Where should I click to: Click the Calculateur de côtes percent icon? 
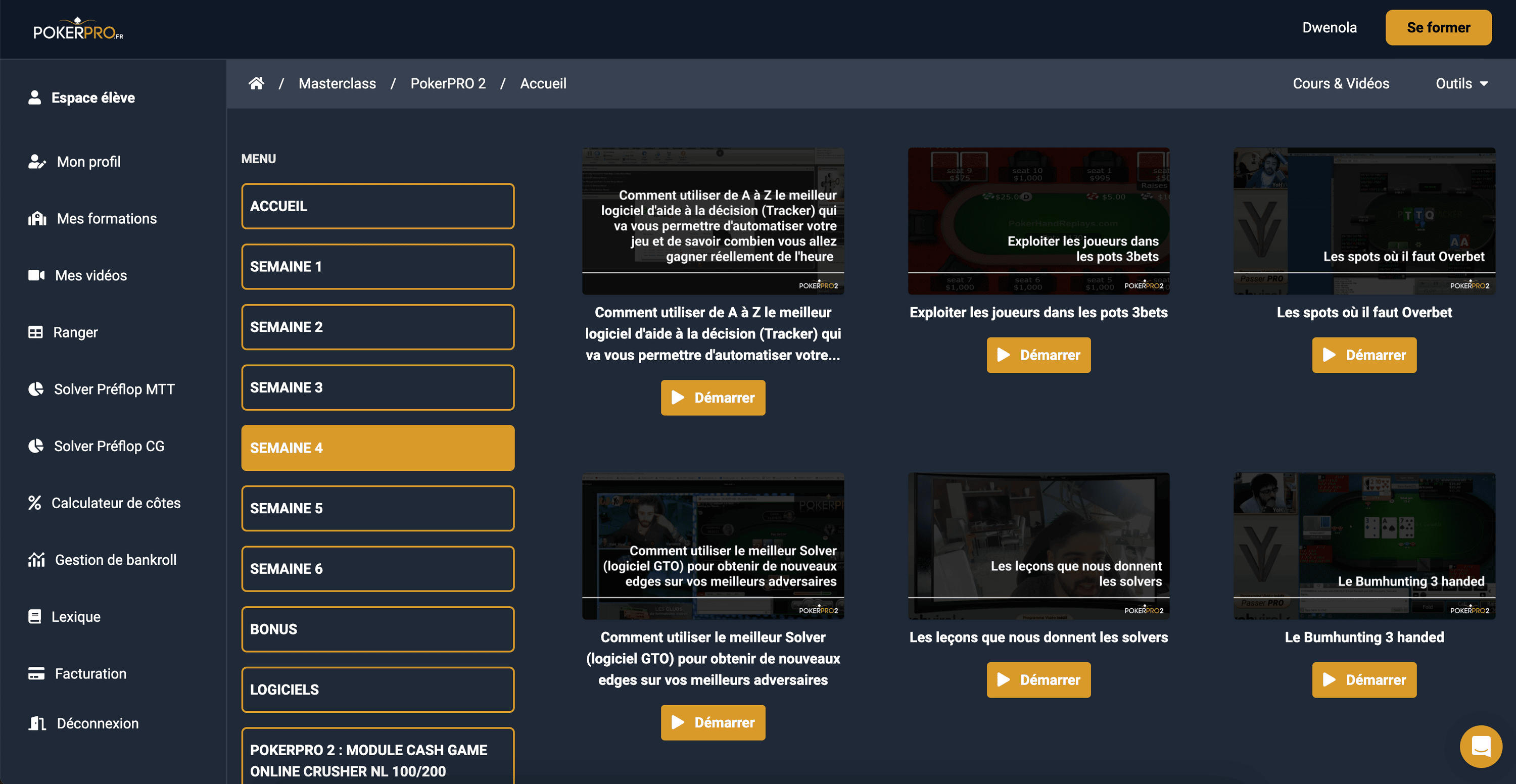tap(35, 503)
